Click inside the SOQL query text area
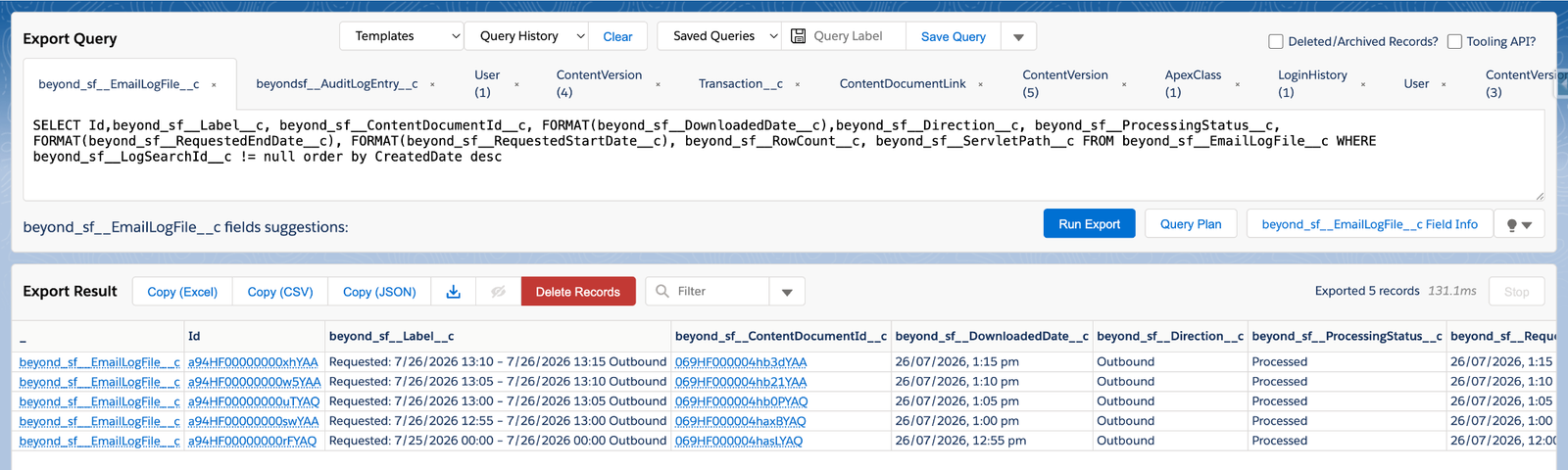 point(783,155)
